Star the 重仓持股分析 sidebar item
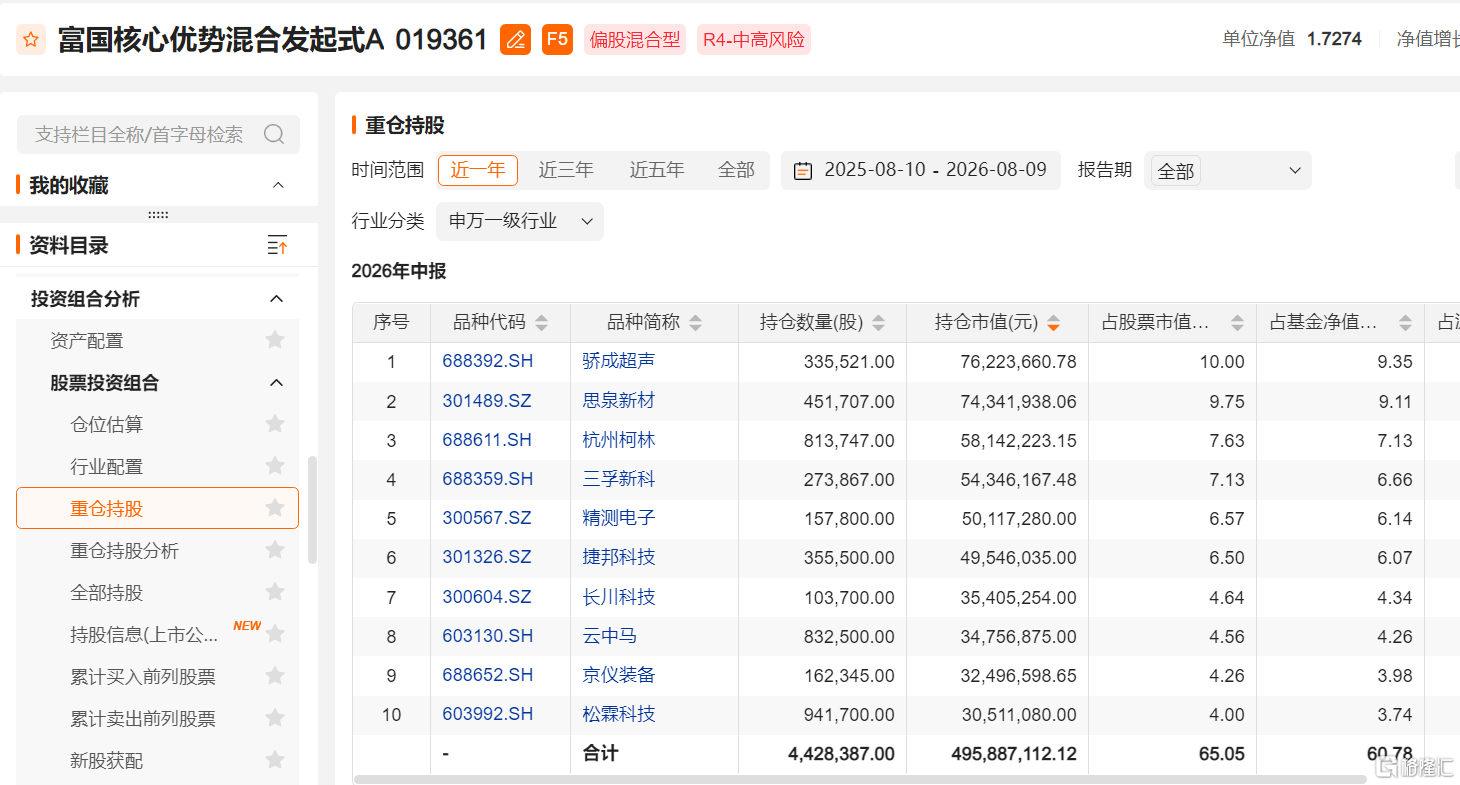This screenshot has width=1460, height=785. coord(275,550)
